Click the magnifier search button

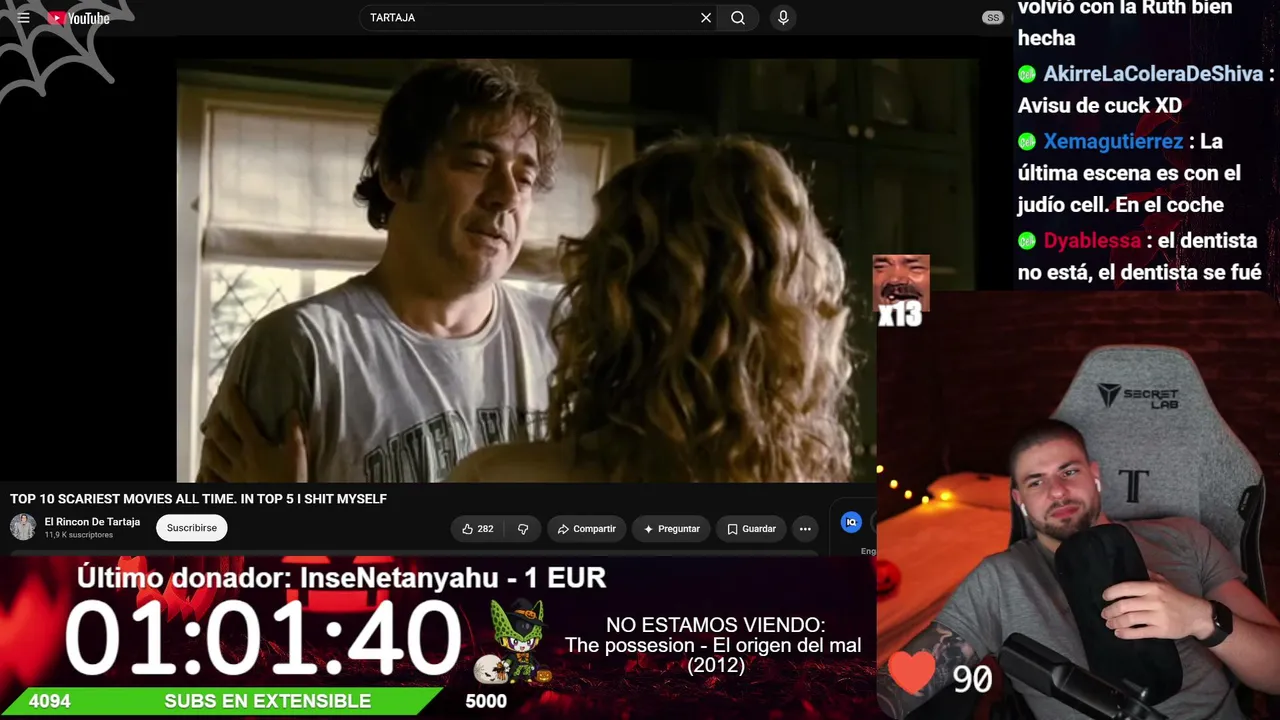click(738, 18)
